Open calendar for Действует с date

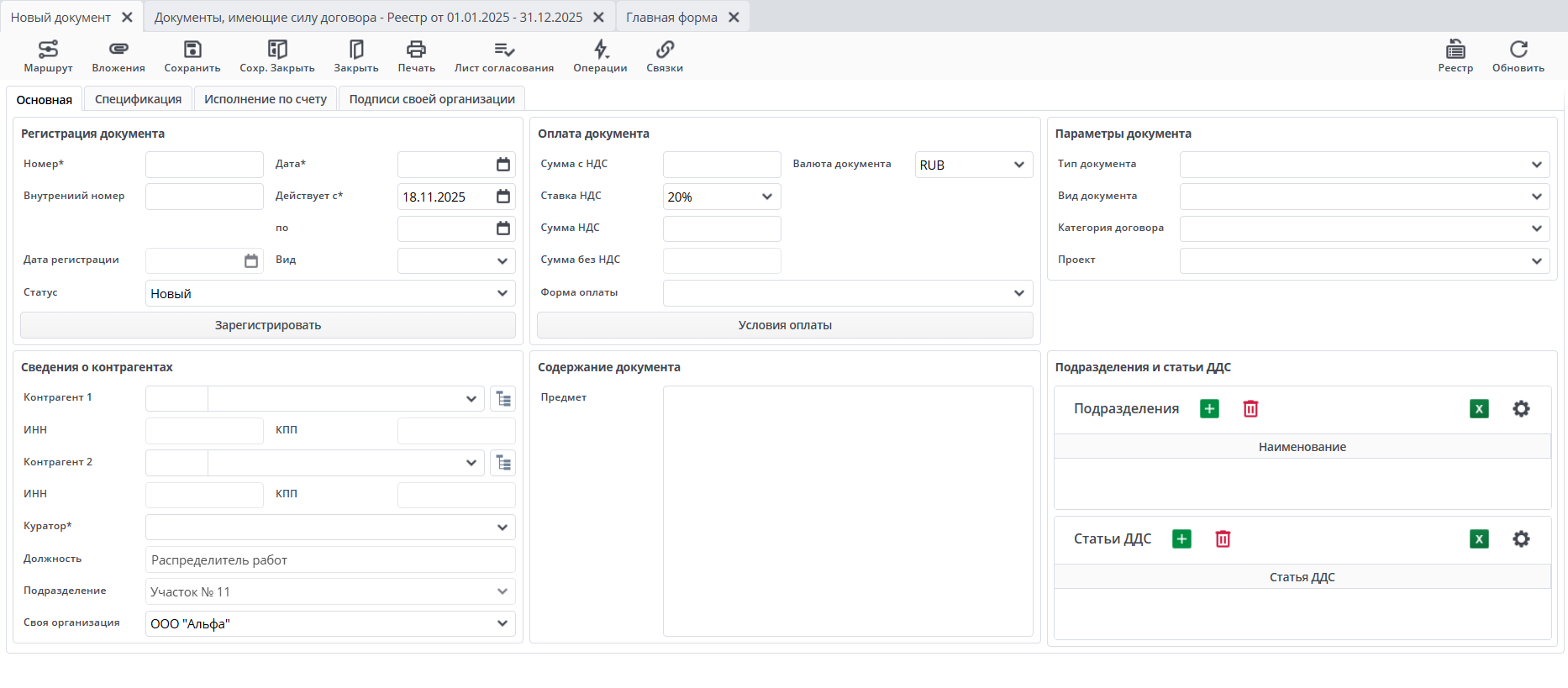(503, 197)
